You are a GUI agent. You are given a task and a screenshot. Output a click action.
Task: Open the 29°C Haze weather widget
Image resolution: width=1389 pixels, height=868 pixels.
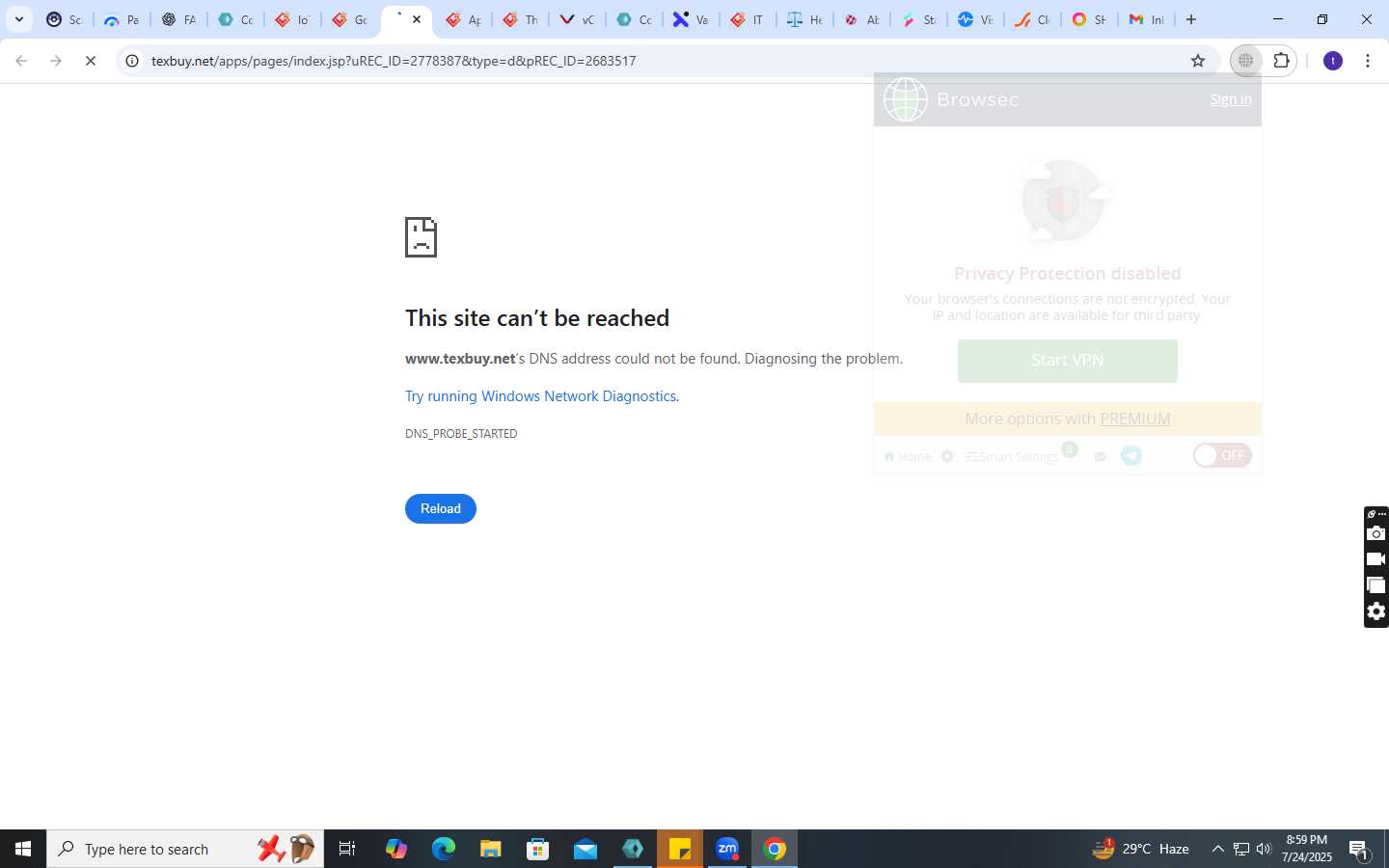click(x=1141, y=849)
